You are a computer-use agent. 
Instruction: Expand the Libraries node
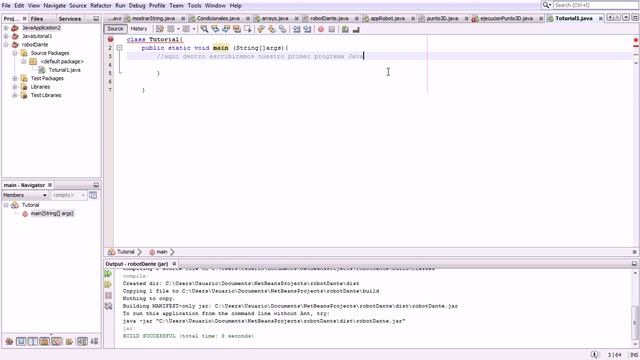coord(15,87)
